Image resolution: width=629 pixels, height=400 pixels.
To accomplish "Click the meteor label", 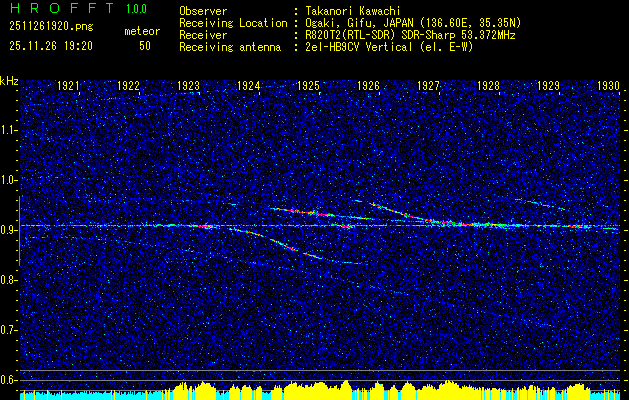I will [142, 31].
